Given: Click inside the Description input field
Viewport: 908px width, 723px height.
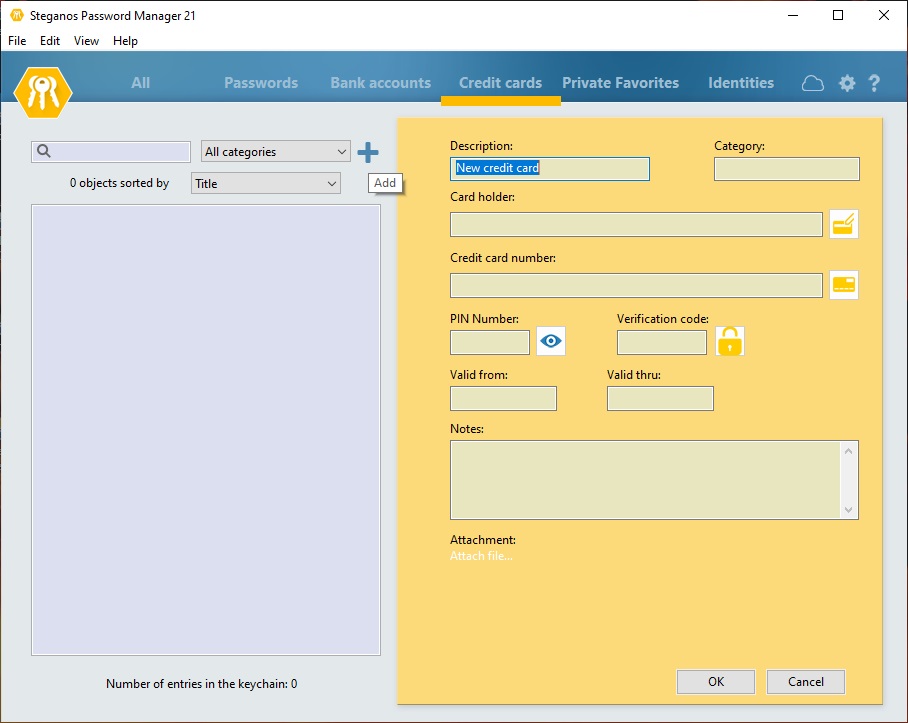Looking at the screenshot, I should [x=550, y=169].
